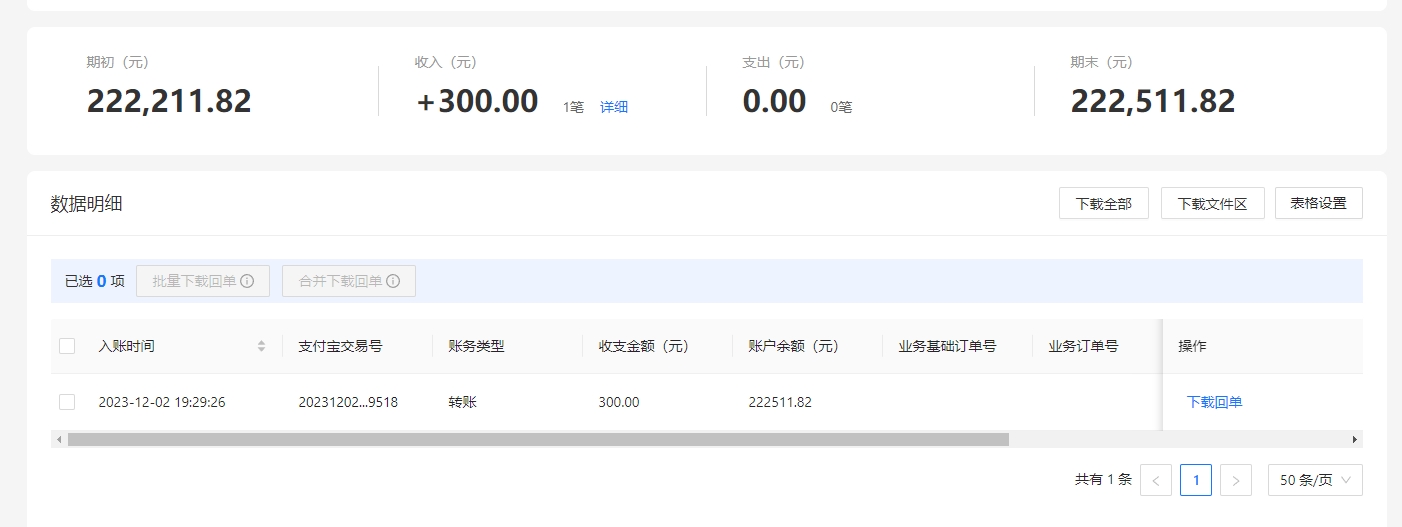Click info icon beside 合并下载回单
The image size is (1402, 527).
(x=393, y=281)
